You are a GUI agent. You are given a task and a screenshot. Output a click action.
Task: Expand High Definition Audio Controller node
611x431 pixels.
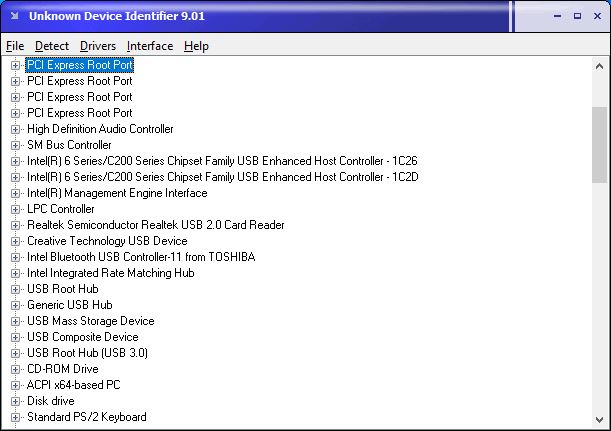15,129
